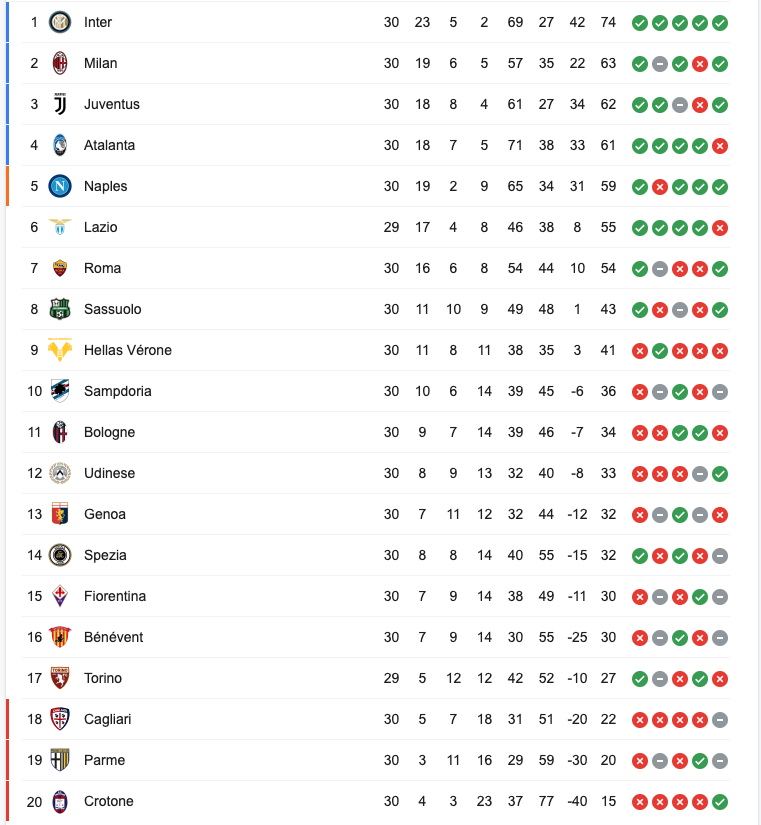761x825 pixels.
Task: Click Juventus's grey draw form indicator
Action: point(680,104)
